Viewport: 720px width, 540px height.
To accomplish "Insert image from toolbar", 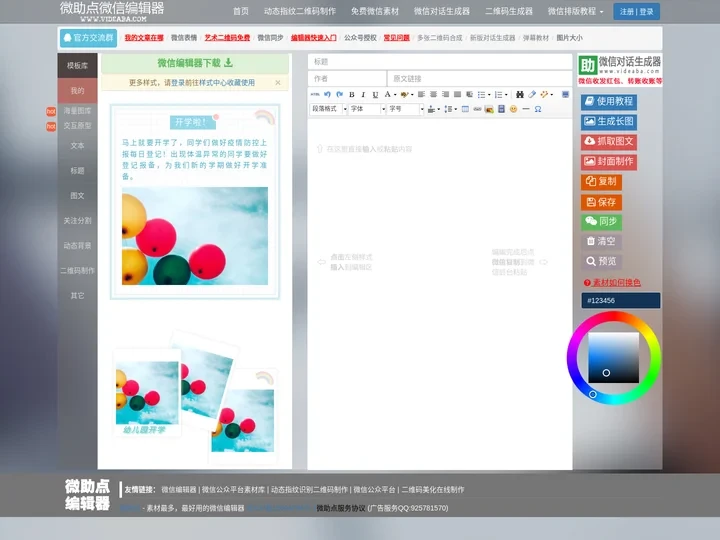I will tap(489, 109).
